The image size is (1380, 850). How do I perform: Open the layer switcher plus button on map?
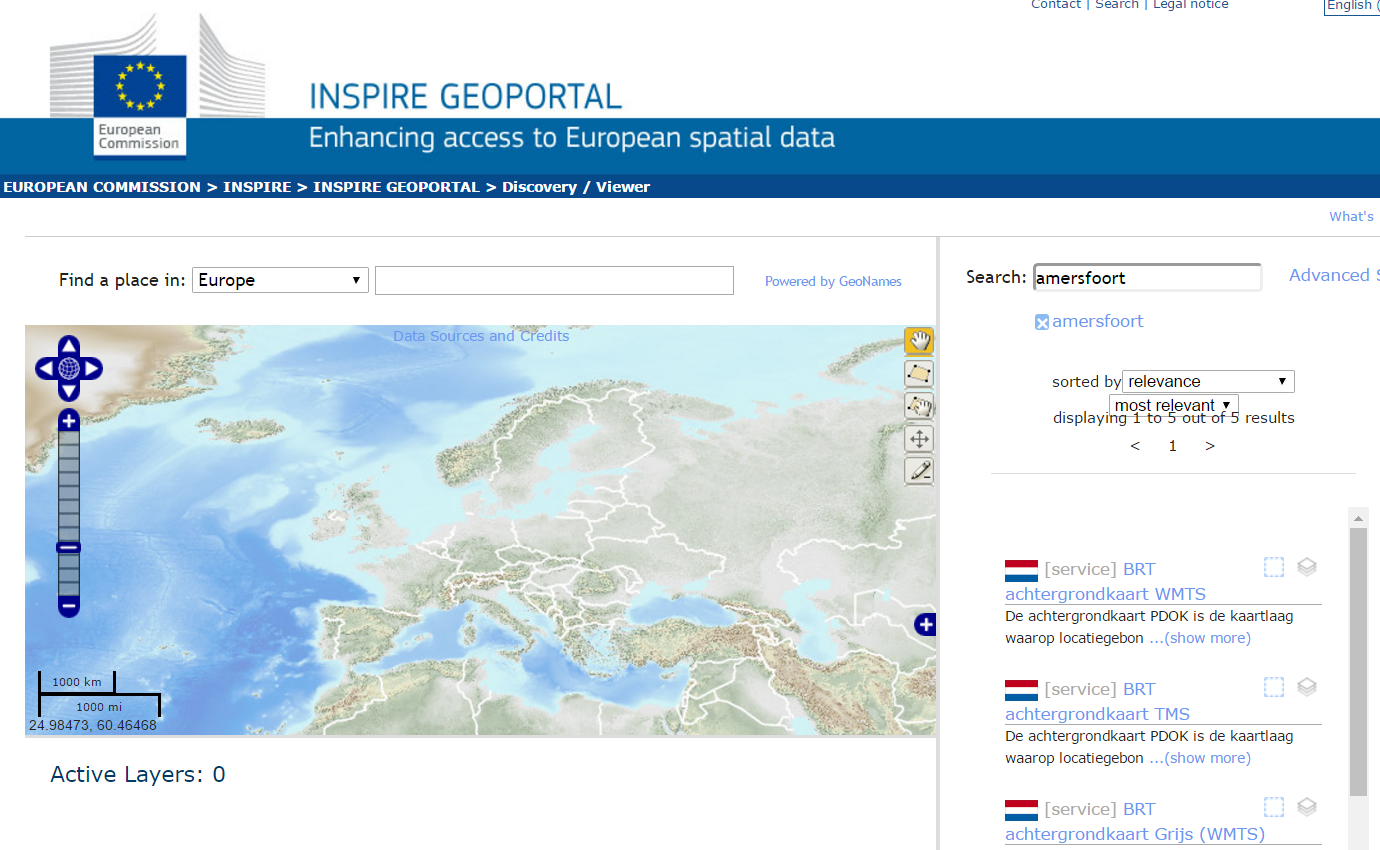tap(925, 625)
